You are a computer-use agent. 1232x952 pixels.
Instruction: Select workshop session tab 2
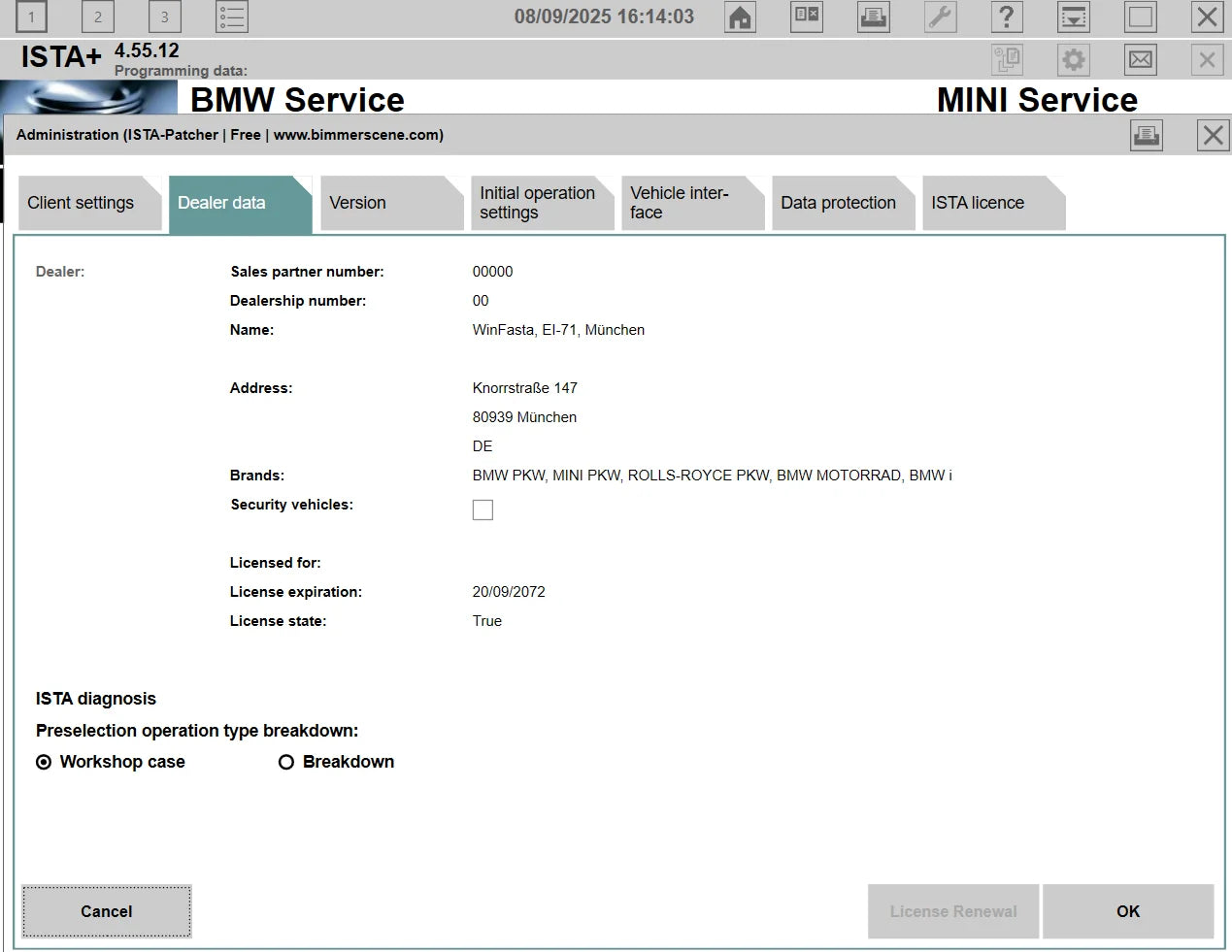(x=97, y=16)
